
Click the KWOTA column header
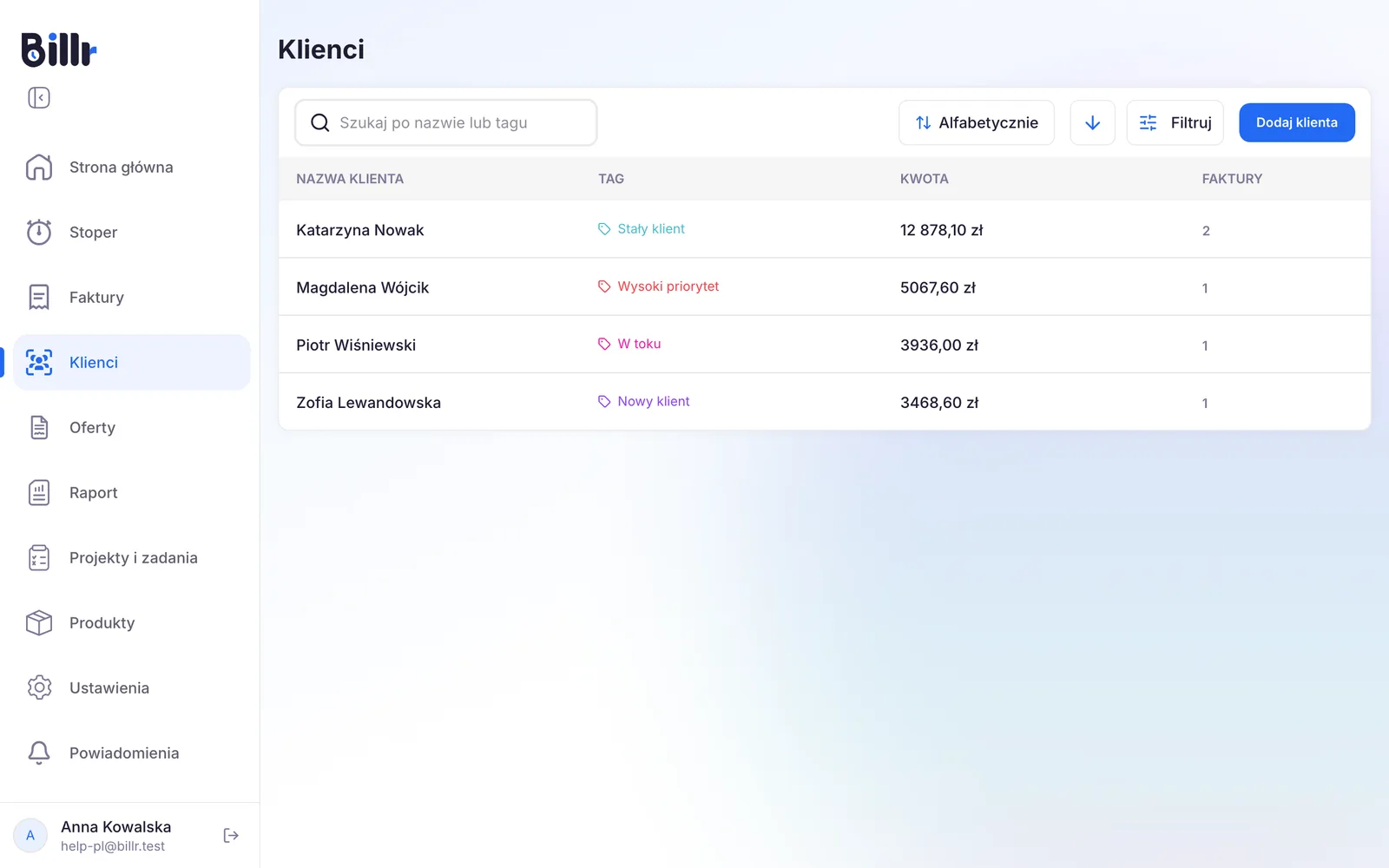tap(925, 179)
